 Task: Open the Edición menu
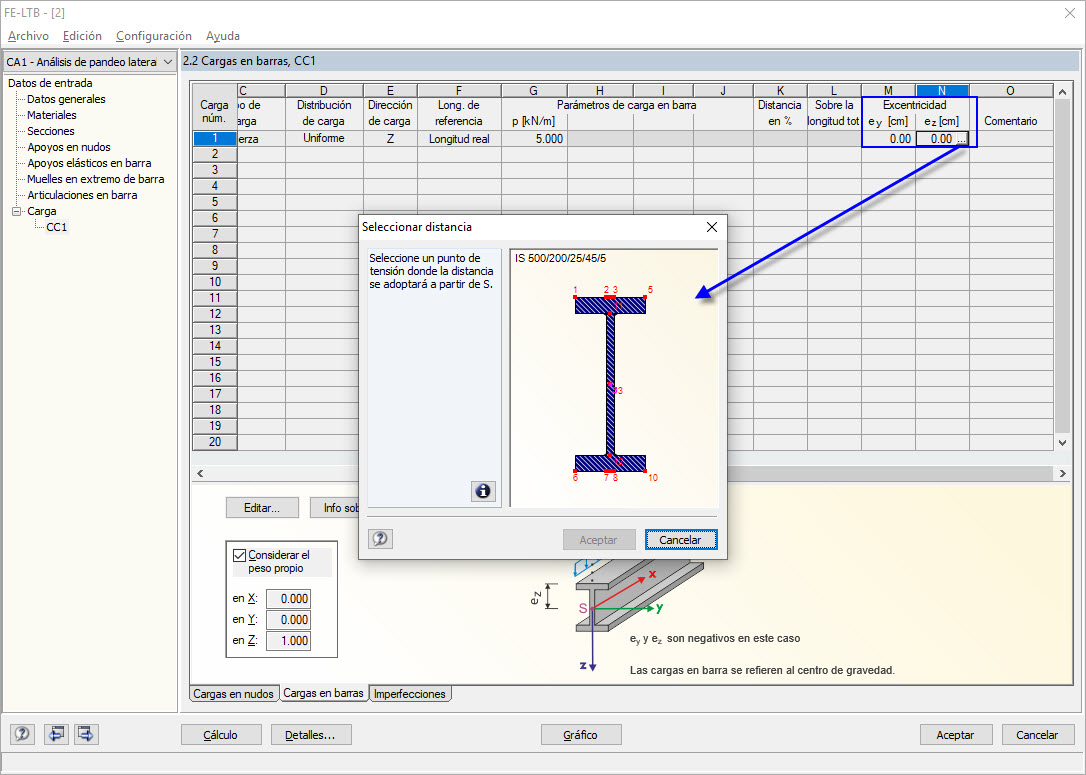(x=82, y=36)
